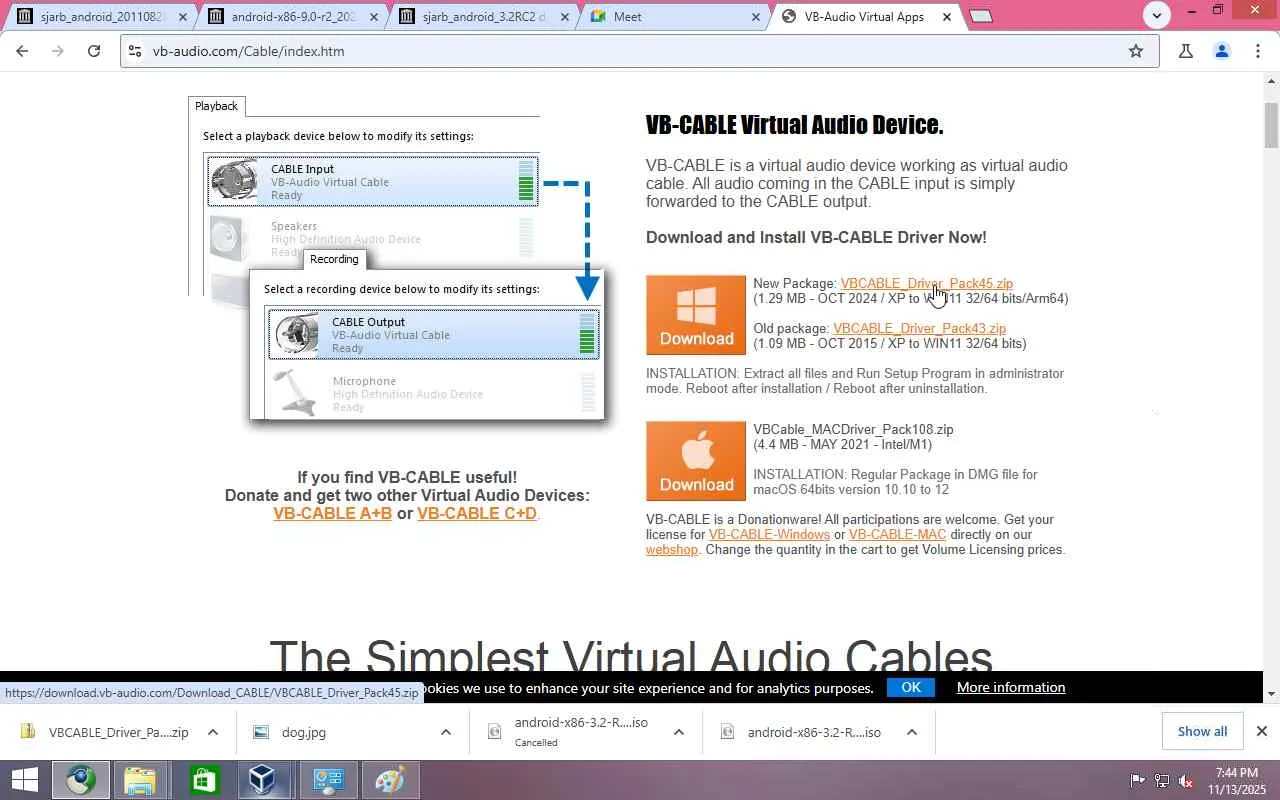This screenshot has height=800, width=1280.
Task: Click the scrollbar down arrow
Action: coord(1271,694)
